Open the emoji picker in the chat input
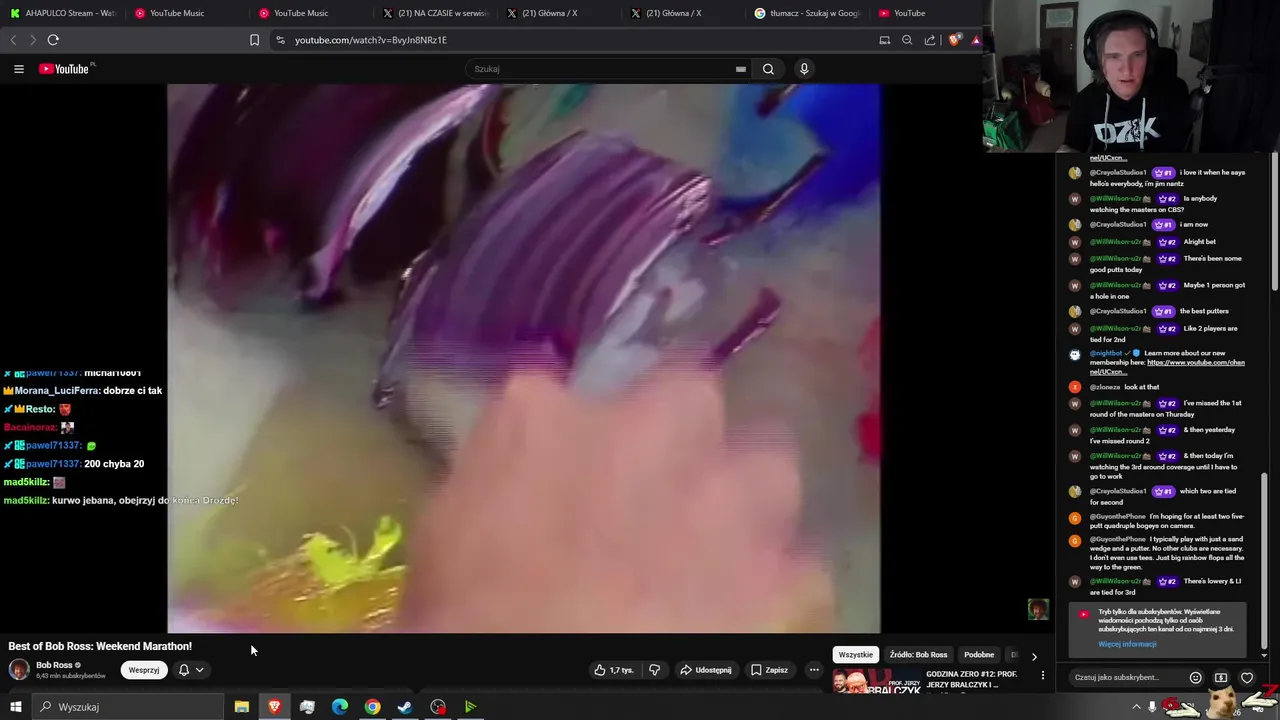 click(x=1195, y=677)
